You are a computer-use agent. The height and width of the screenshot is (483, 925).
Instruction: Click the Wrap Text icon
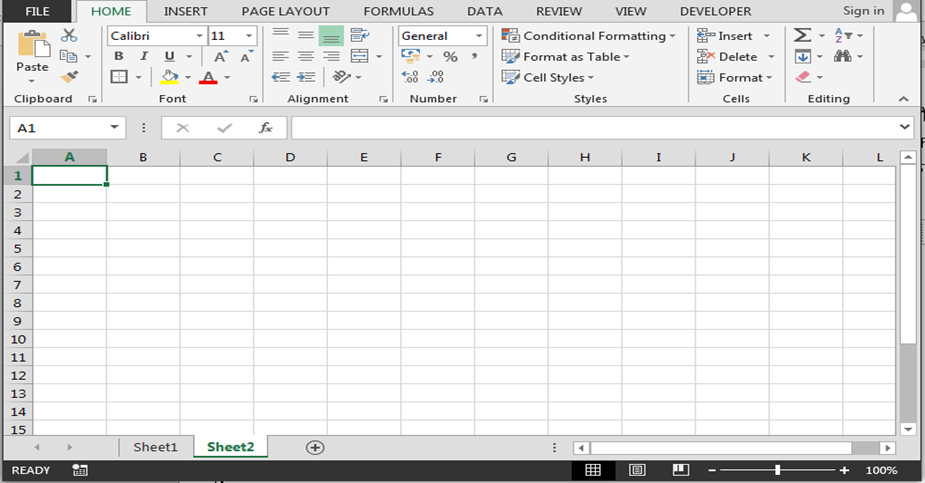pyautogui.click(x=359, y=35)
